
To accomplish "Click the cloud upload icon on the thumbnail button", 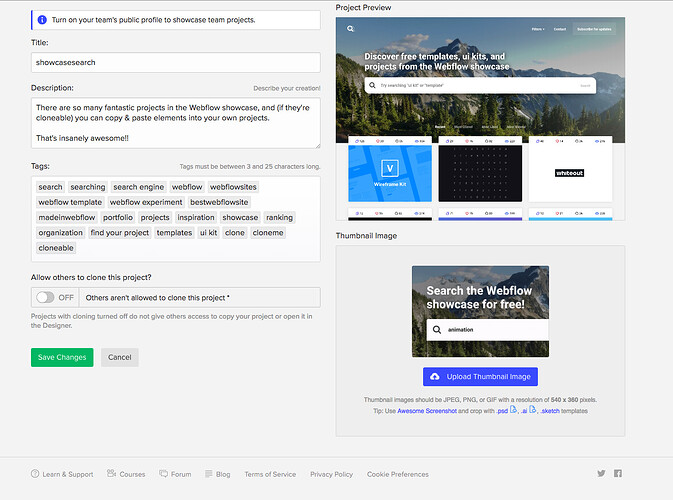I will (435, 376).
